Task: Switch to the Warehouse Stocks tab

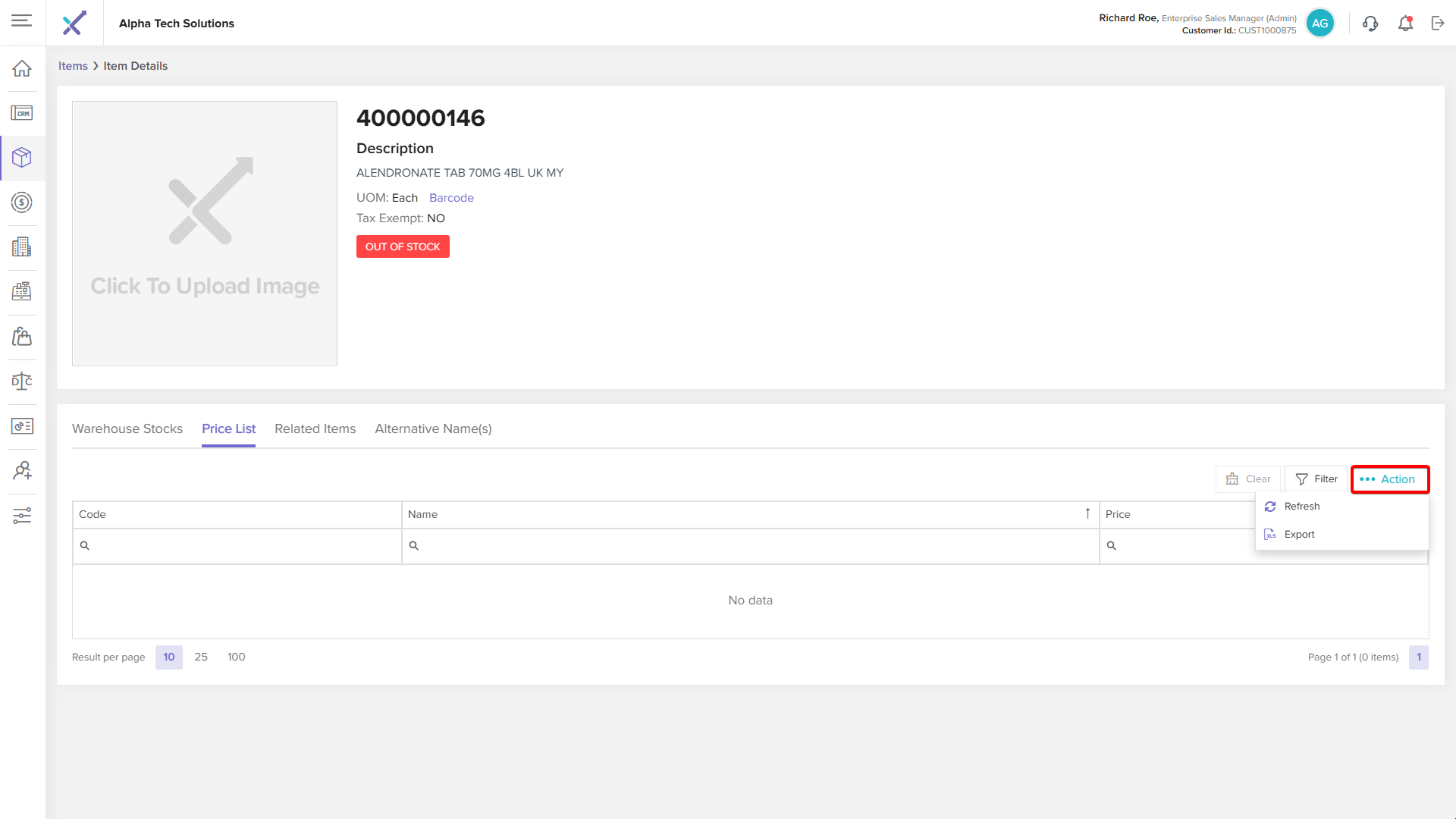Action: 127,428
